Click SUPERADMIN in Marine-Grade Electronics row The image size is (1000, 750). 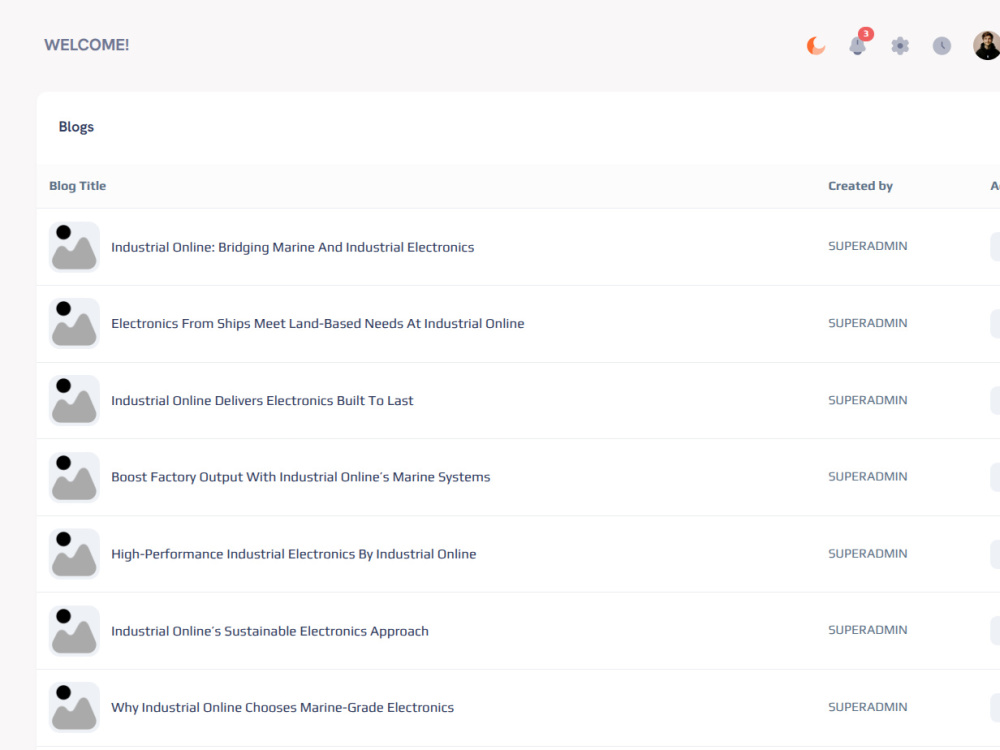[867, 707]
